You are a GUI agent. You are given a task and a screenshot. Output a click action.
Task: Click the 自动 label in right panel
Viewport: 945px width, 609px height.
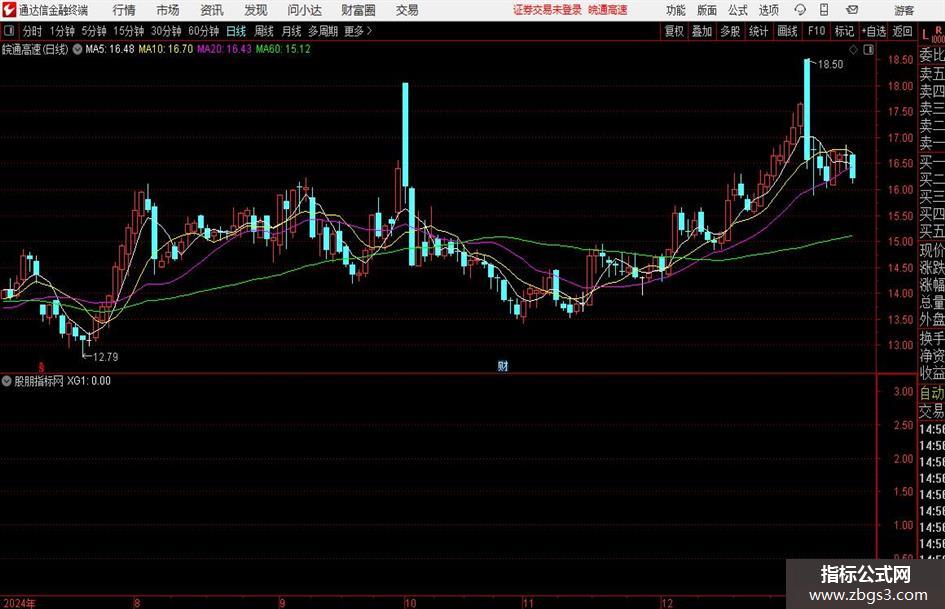[x=932, y=393]
